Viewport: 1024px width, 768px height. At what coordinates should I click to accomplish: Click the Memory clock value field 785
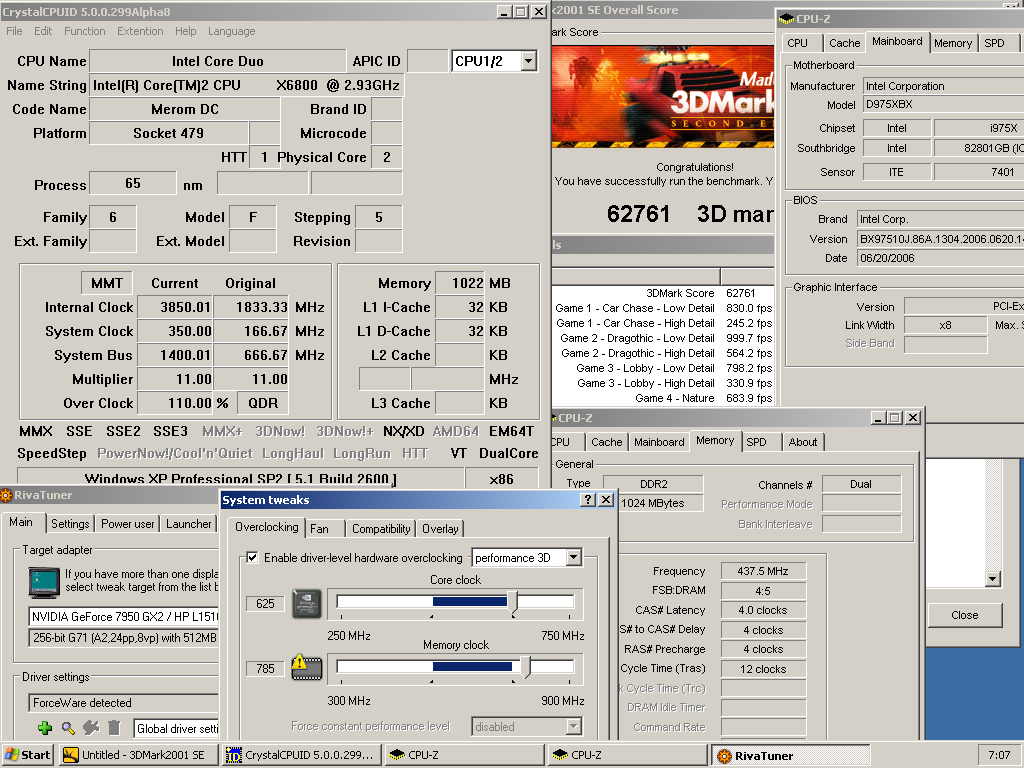point(265,668)
